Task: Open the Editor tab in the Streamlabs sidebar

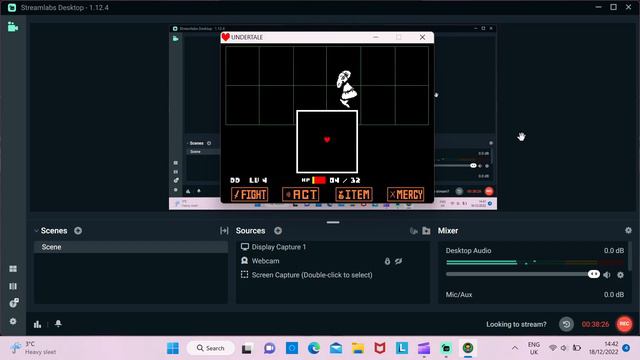Action: click(x=13, y=27)
